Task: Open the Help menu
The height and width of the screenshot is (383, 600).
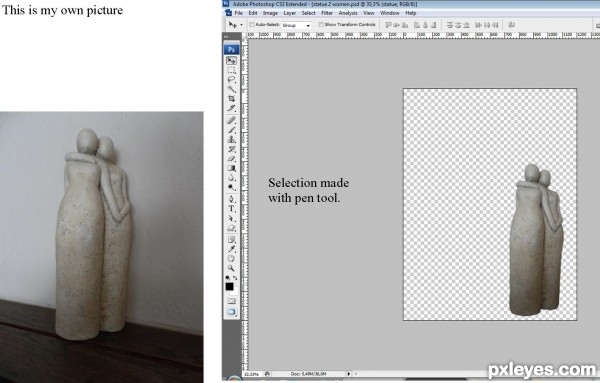Action: coord(411,13)
